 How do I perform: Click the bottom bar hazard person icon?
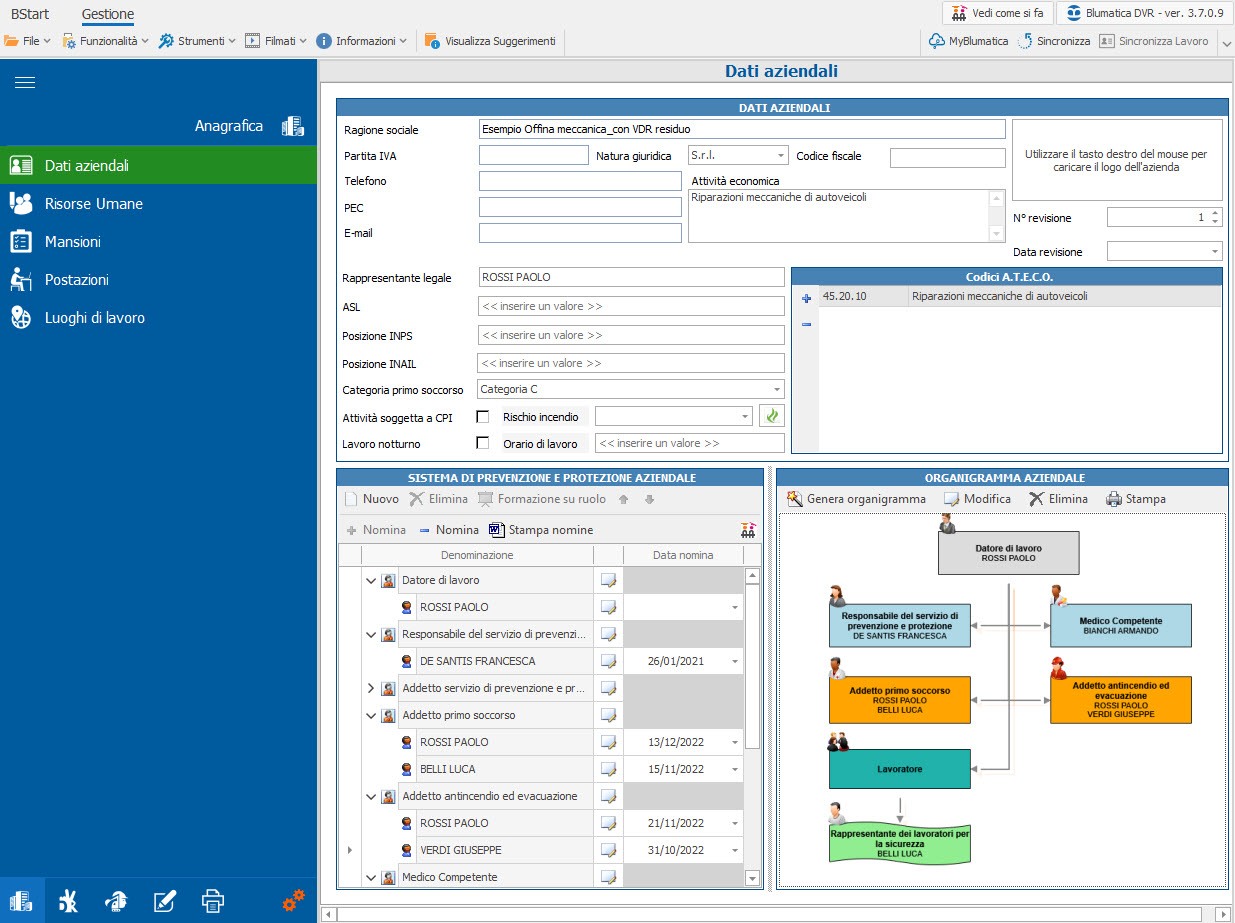click(68, 901)
